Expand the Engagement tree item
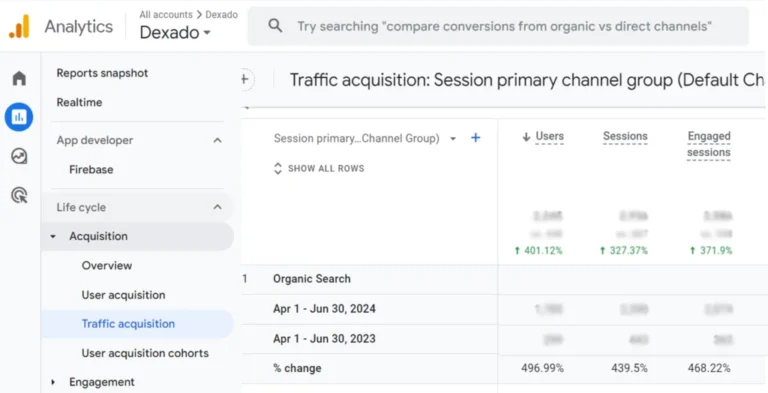Screen dimensions: 768x393 point(53,382)
